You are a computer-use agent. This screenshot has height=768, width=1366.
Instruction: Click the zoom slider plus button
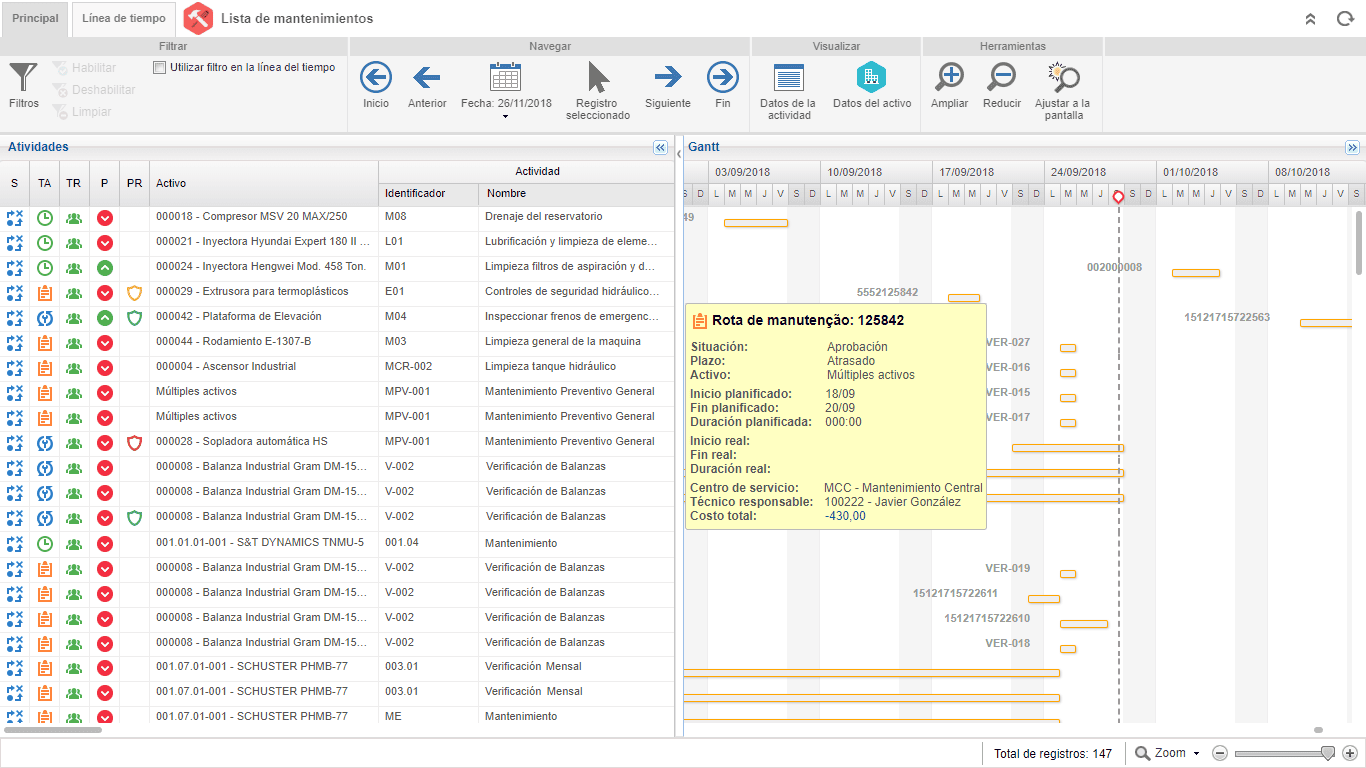tap(1349, 753)
